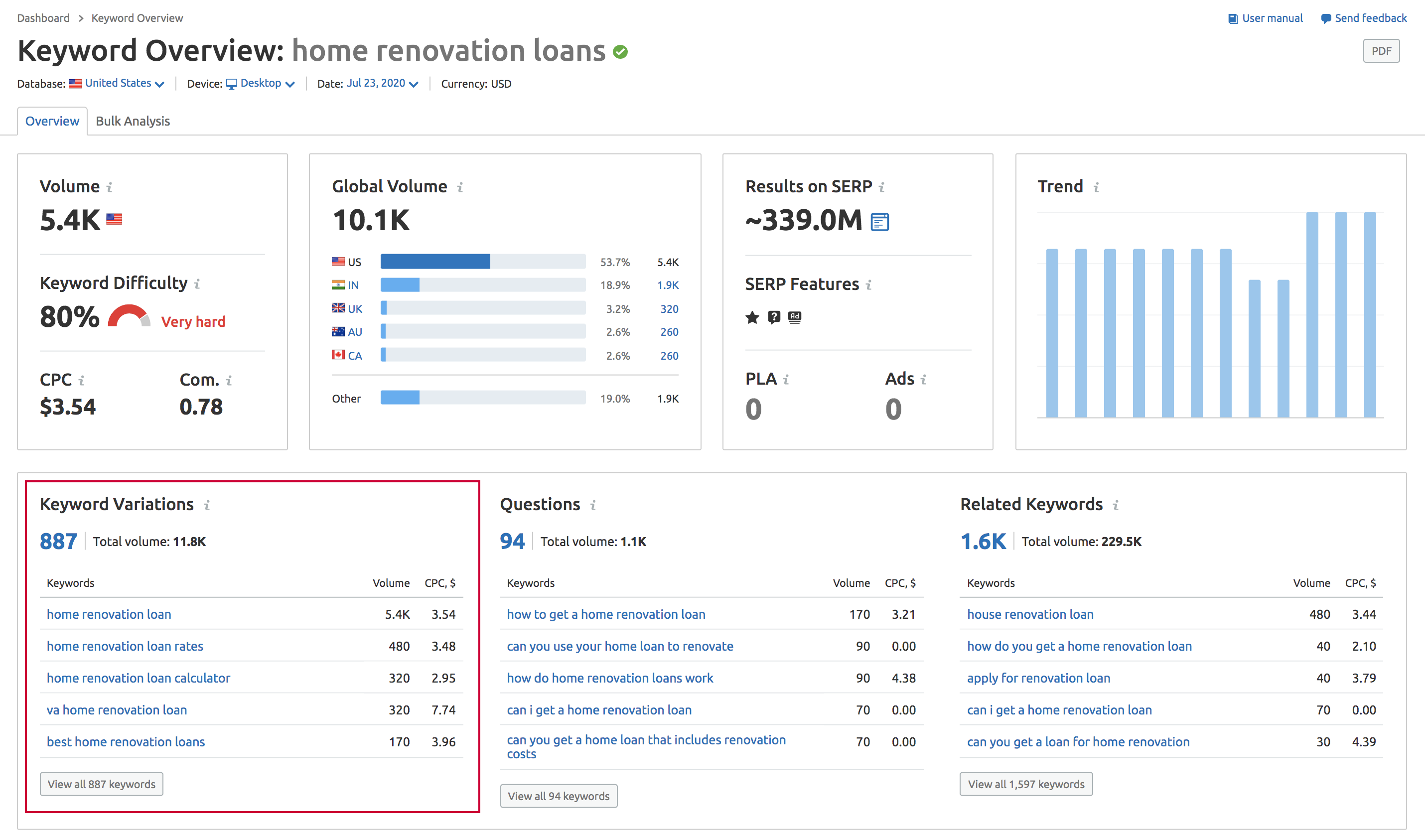
Task: Click the Ad SERP feature icon
Action: pyautogui.click(x=795, y=317)
